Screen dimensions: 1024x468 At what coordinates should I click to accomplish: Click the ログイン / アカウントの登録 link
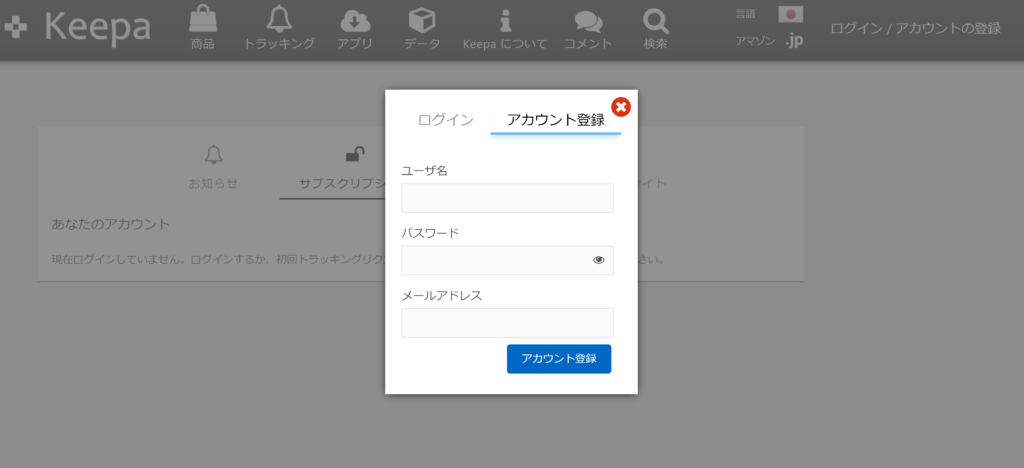(915, 28)
